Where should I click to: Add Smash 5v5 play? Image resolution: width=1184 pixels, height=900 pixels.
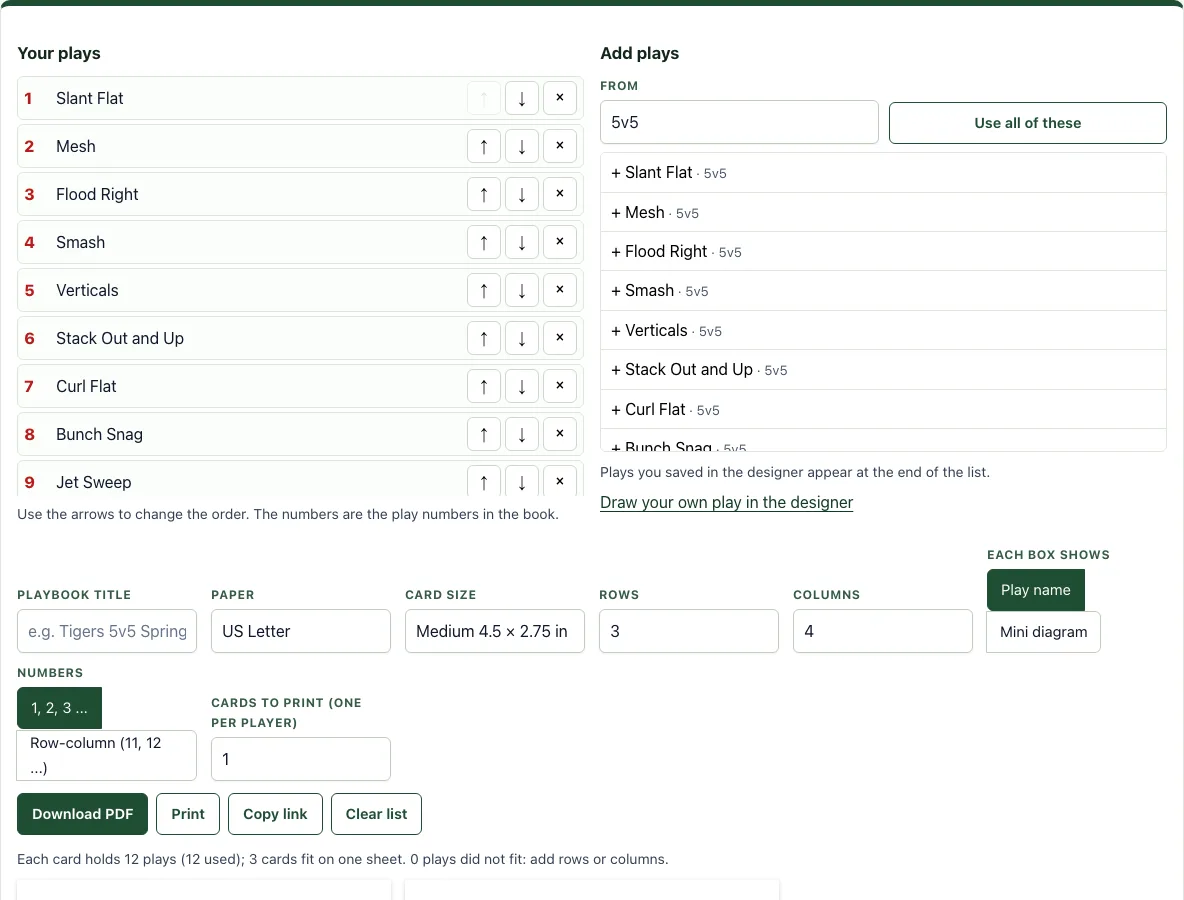point(883,291)
